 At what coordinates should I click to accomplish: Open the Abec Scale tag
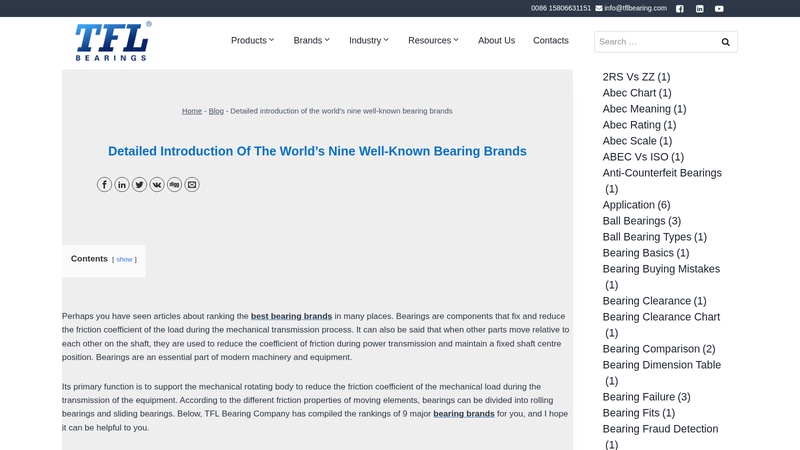(x=637, y=141)
